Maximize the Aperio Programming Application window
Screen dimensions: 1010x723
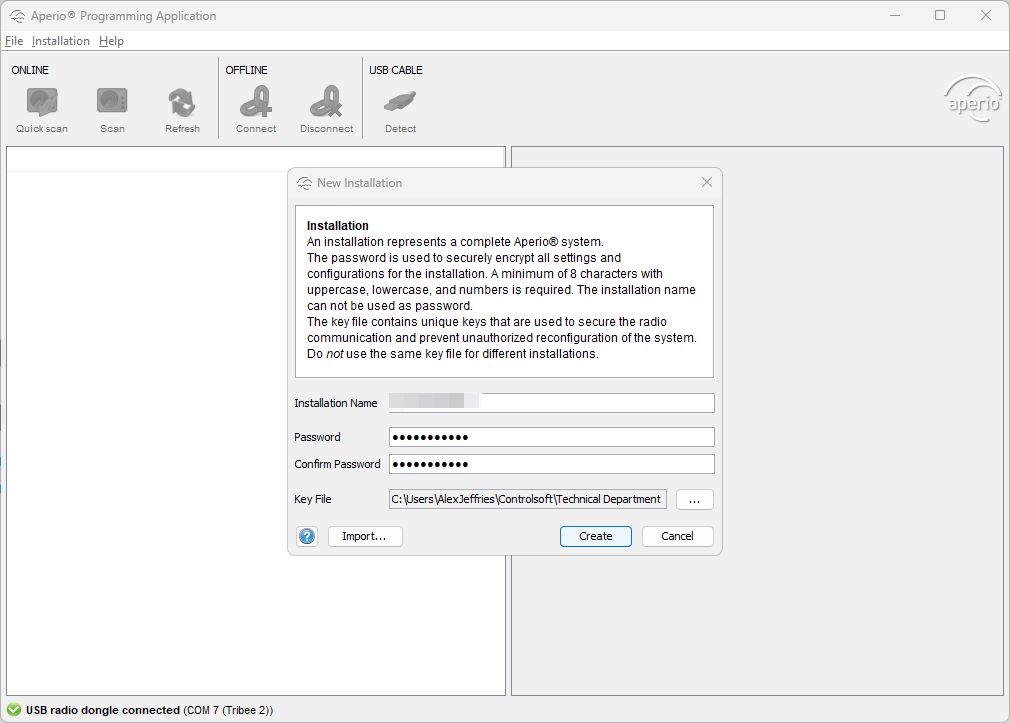coord(940,15)
